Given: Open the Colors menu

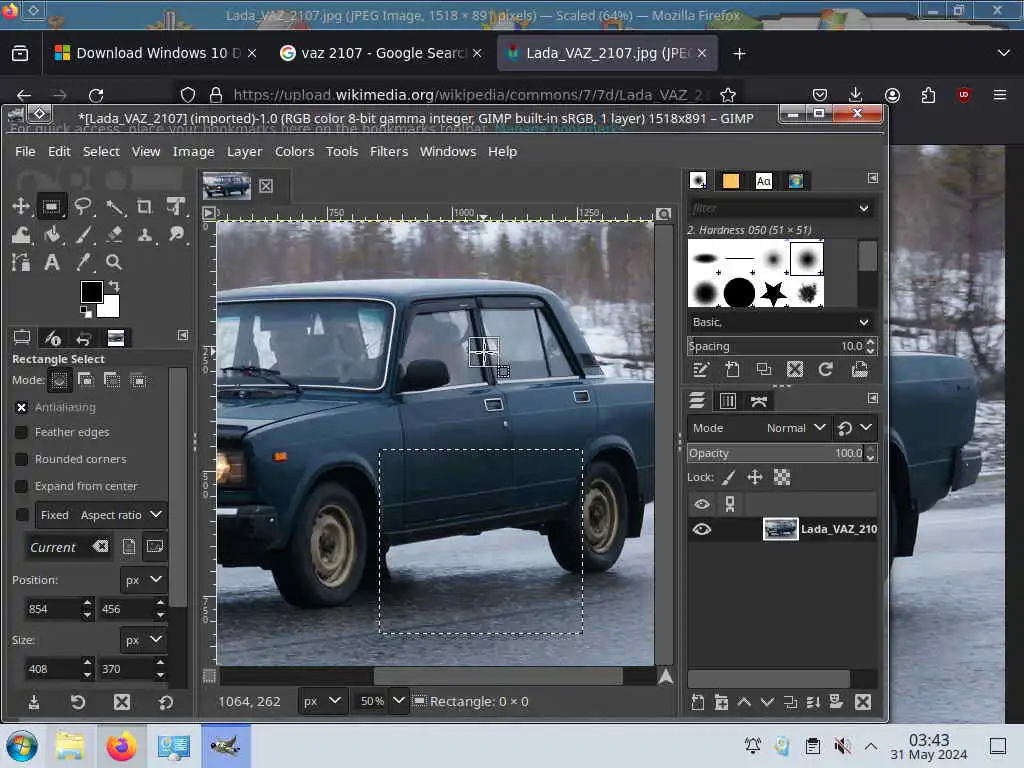Looking at the screenshot, I should (x=294, y=151).
